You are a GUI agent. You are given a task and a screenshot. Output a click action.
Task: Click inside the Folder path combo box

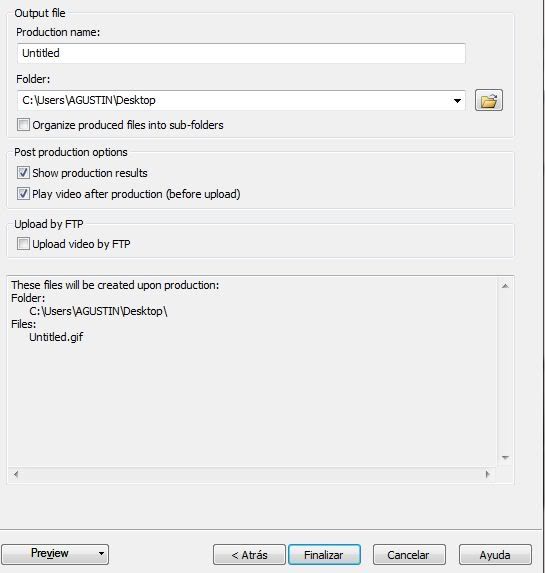tap(234, 100)
